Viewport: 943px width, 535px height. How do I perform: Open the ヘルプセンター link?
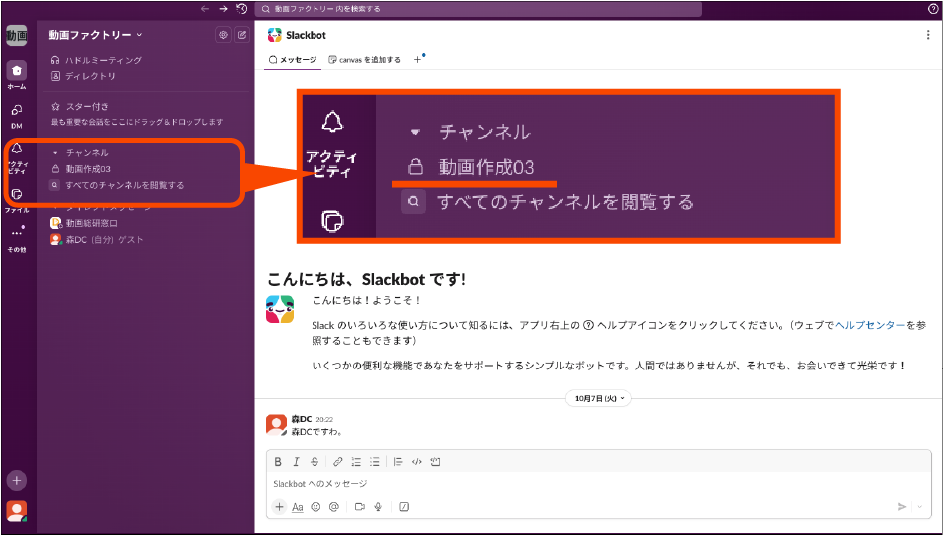(870, 325)
